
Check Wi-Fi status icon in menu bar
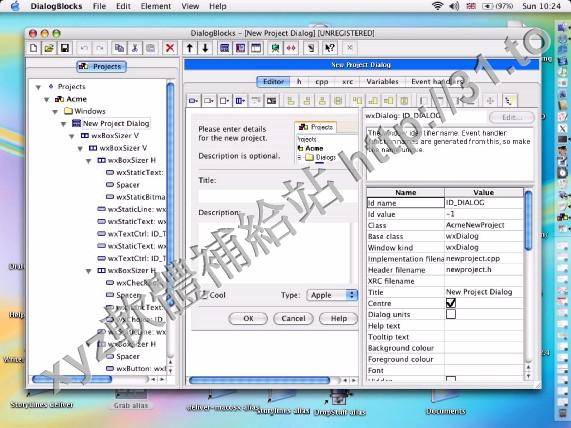pyautogui.click(x=437, y=6)
